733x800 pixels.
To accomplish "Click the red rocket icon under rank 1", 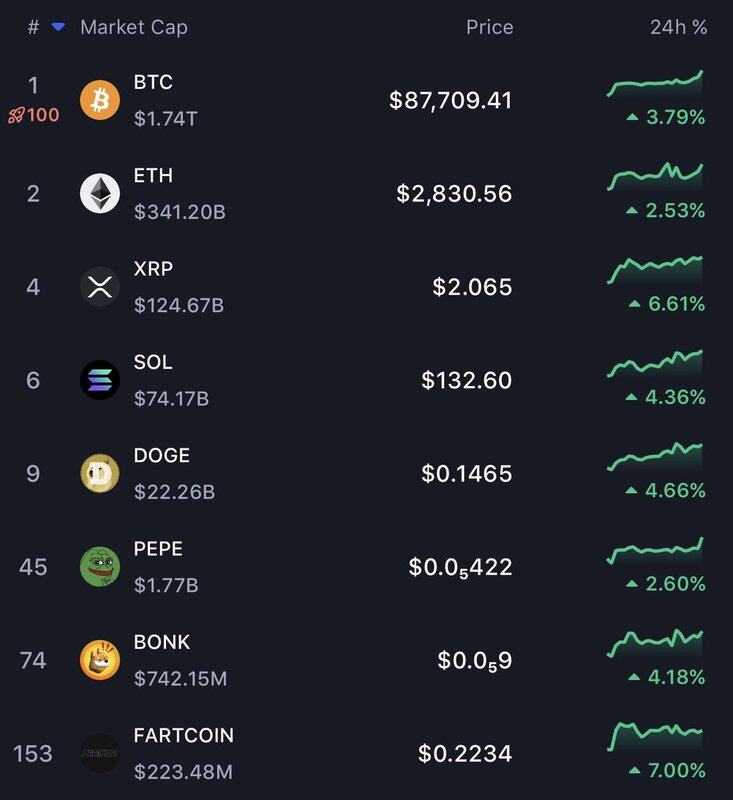I will [x=15, y=116].
